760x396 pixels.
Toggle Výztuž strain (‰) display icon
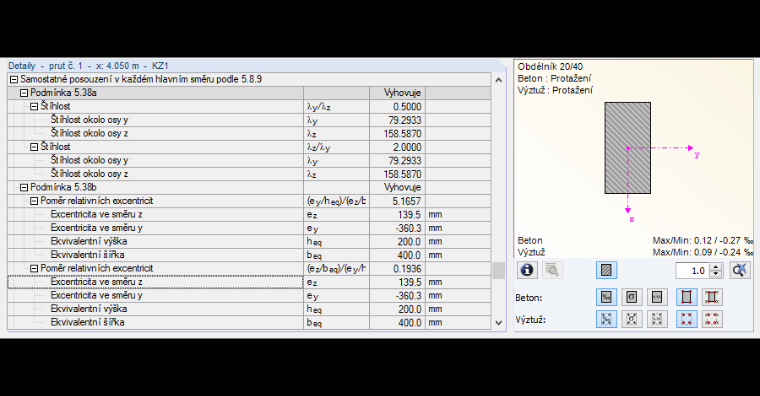point(606,319)
